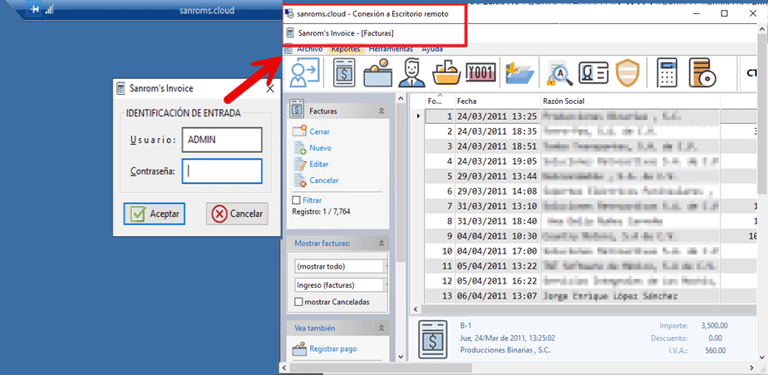Click the Razón Social column header
Screen dimensions: 768x375
pyautogui.click(x=630, y=101)
